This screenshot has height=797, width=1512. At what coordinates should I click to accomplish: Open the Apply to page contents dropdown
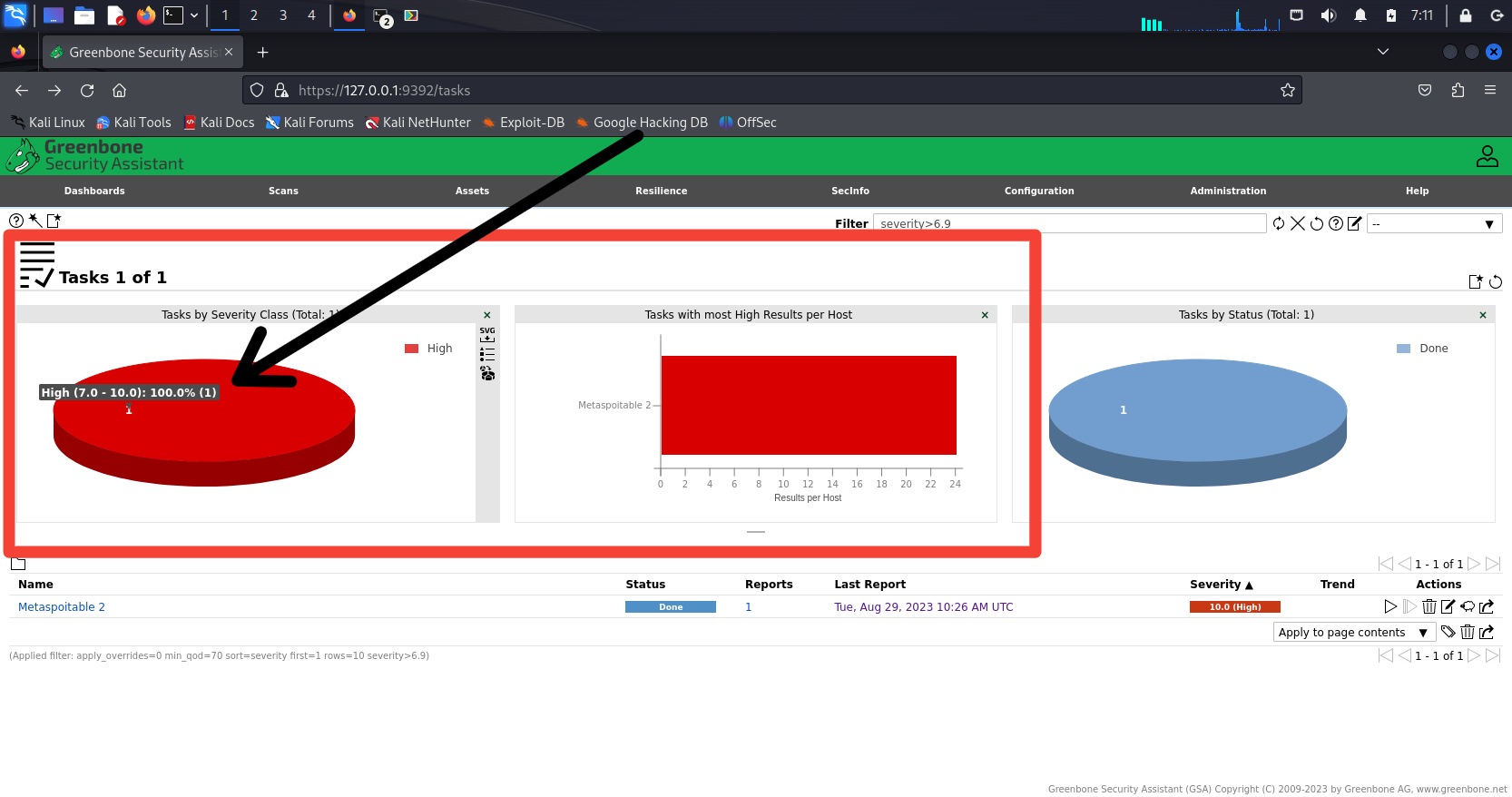pos(1354,632)
